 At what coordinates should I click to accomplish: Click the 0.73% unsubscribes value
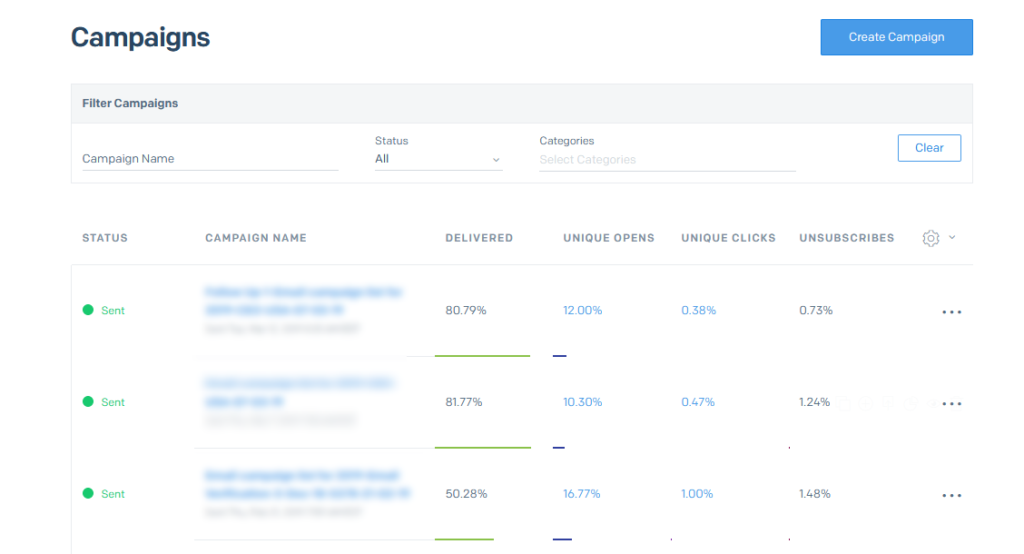(x=816, y=310)
